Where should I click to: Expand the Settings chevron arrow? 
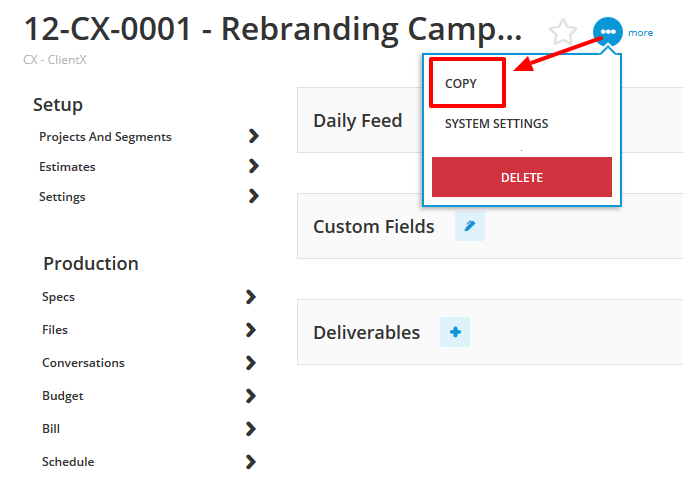point(254,196)
